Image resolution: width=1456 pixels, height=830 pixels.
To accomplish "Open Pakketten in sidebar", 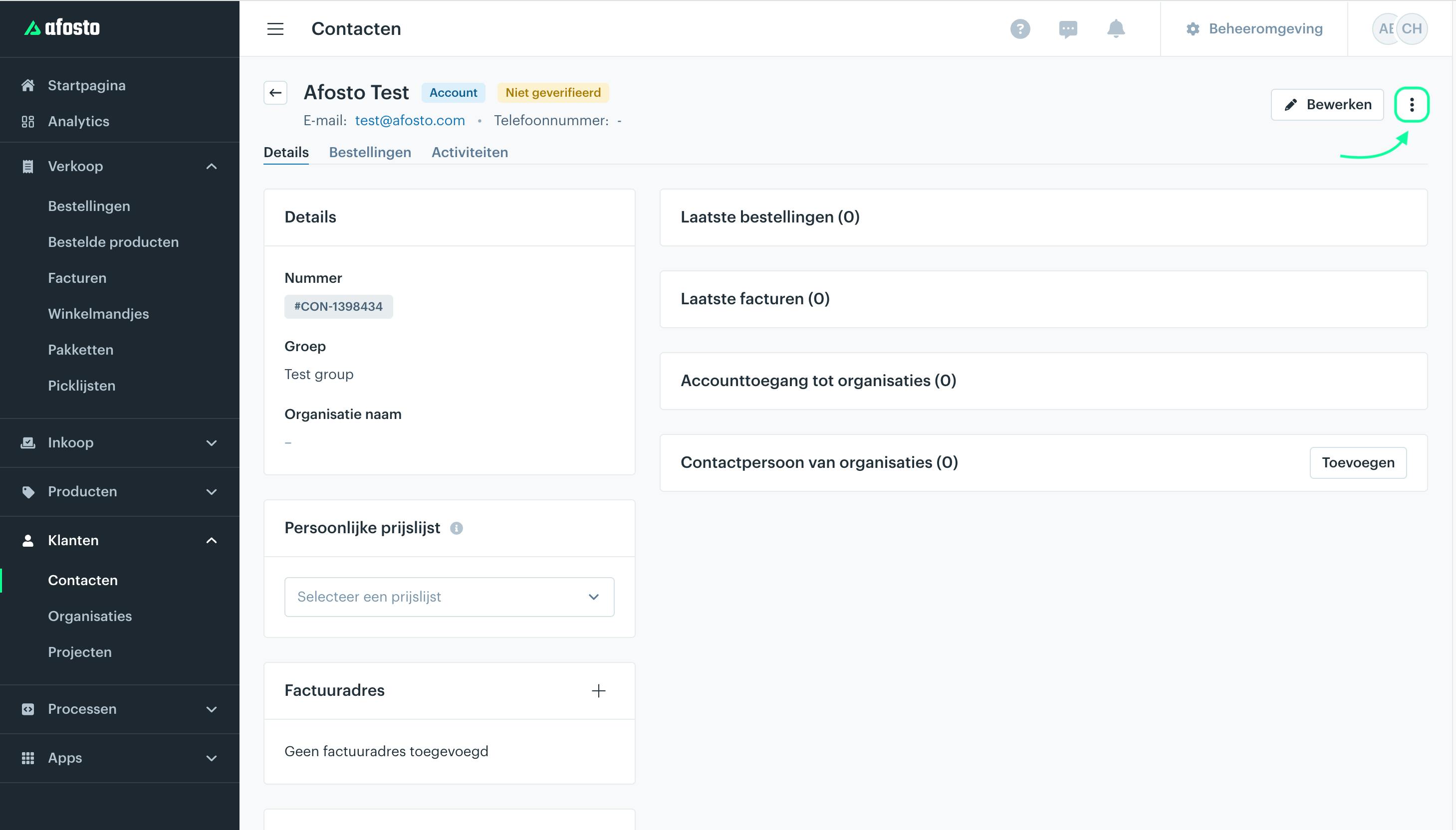I will 80,350.
